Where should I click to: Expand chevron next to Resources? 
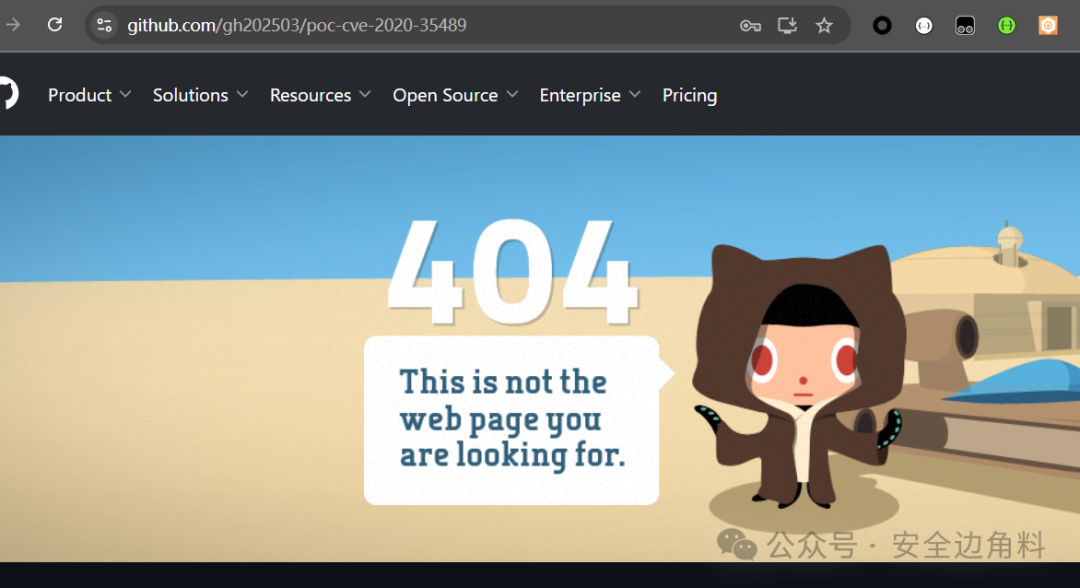coord(364,94)
